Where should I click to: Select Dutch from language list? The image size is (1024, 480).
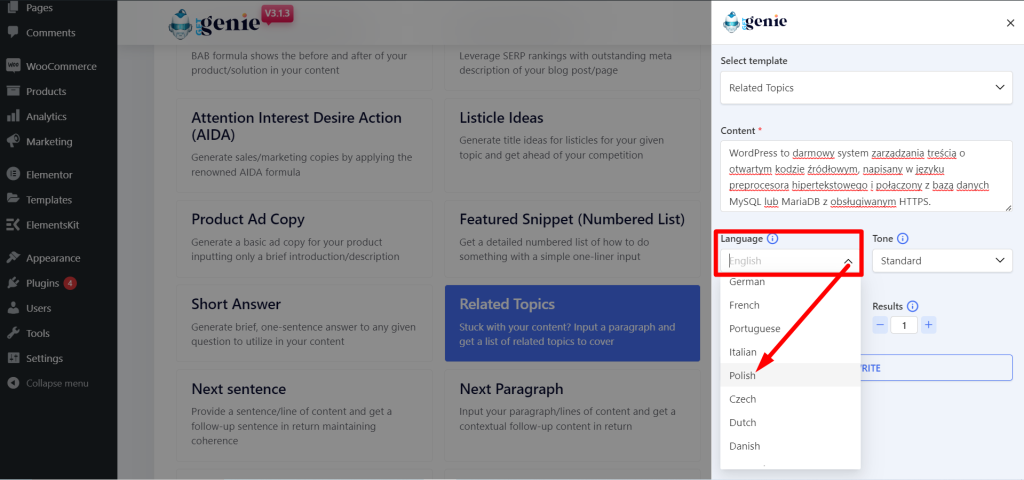click(790, 423)
